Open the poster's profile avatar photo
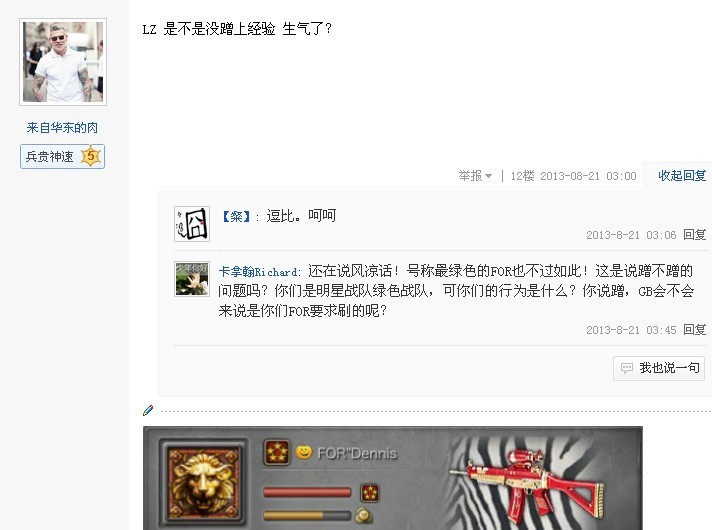This screenshot has height=530, width=712. tap(63, 62)
